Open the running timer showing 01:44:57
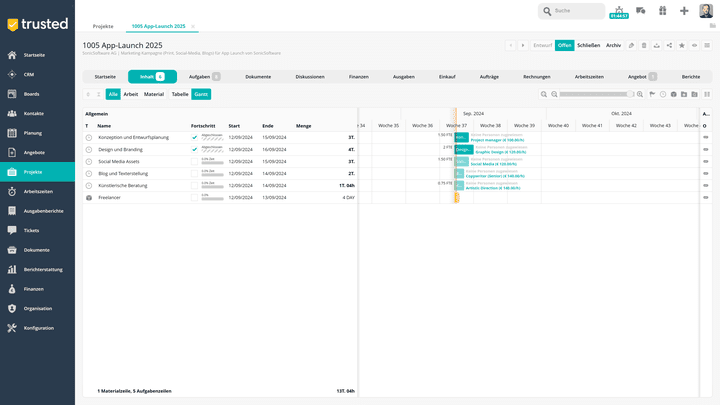 click(619, 12)
